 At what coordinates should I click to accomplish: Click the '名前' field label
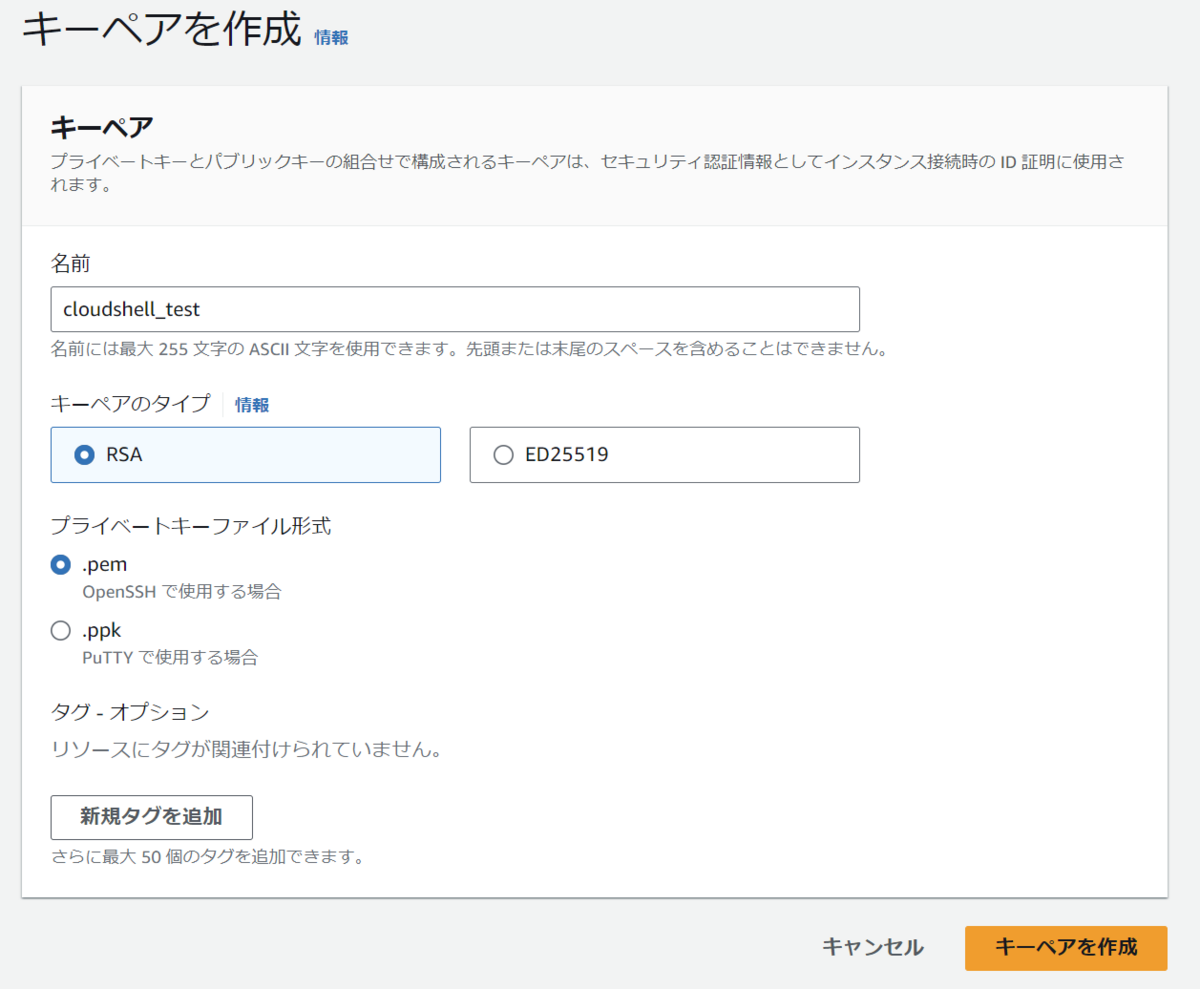pos(71,264)
